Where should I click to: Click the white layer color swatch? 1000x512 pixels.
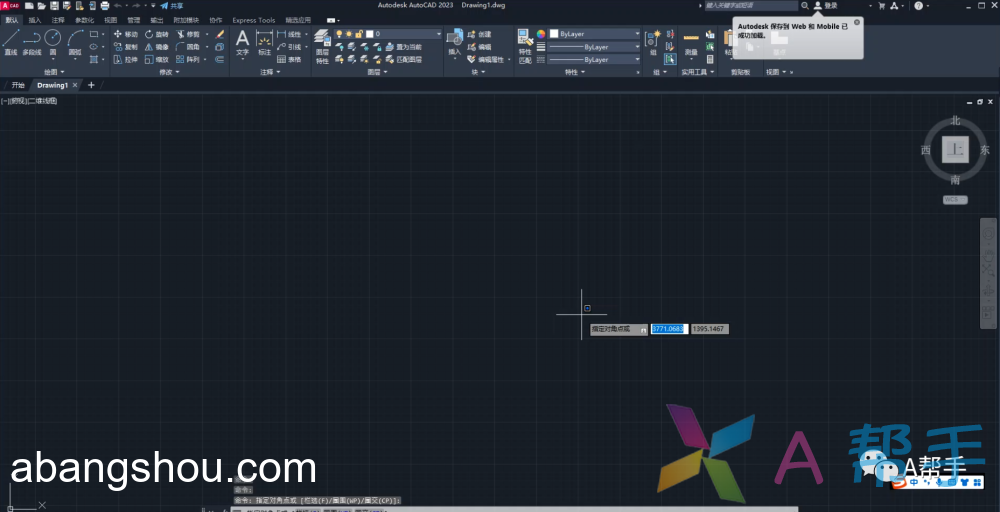point(371,34)
